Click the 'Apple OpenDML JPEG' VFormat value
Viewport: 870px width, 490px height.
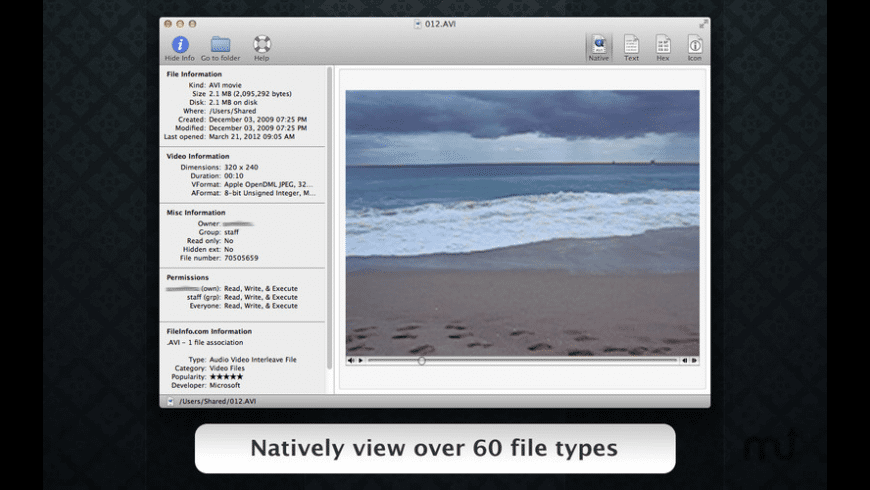(269, 184)
